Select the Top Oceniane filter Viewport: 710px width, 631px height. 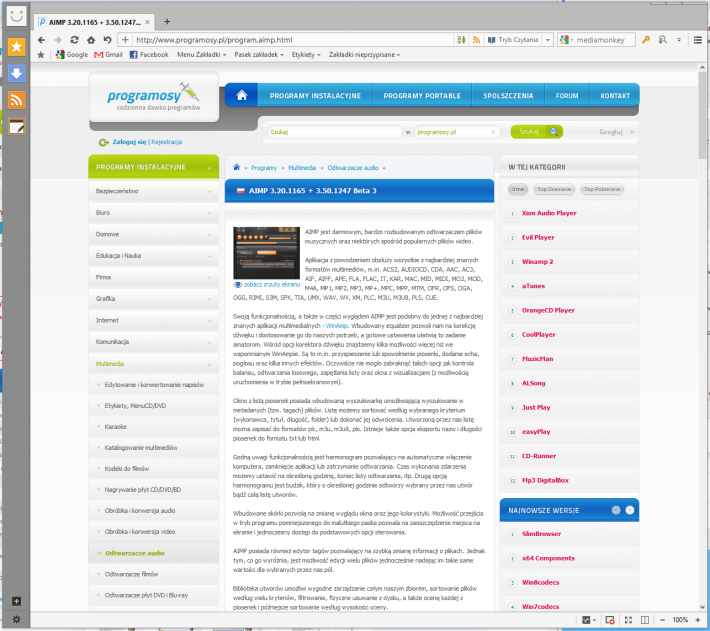point(554,189)
